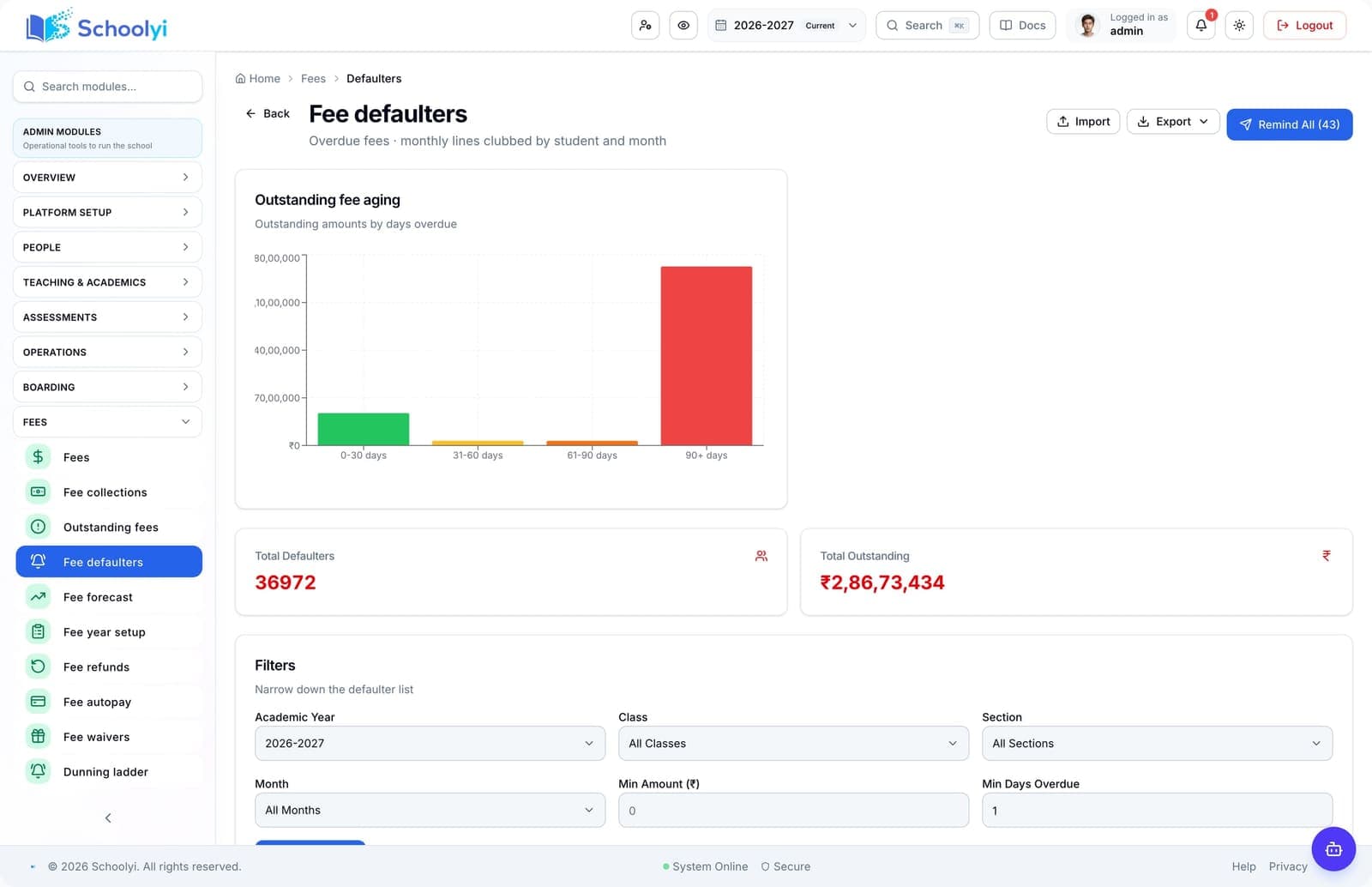Click the green 0-30 days bar
This screenshot has height=887, width=1372.
(x=364, y=429)
